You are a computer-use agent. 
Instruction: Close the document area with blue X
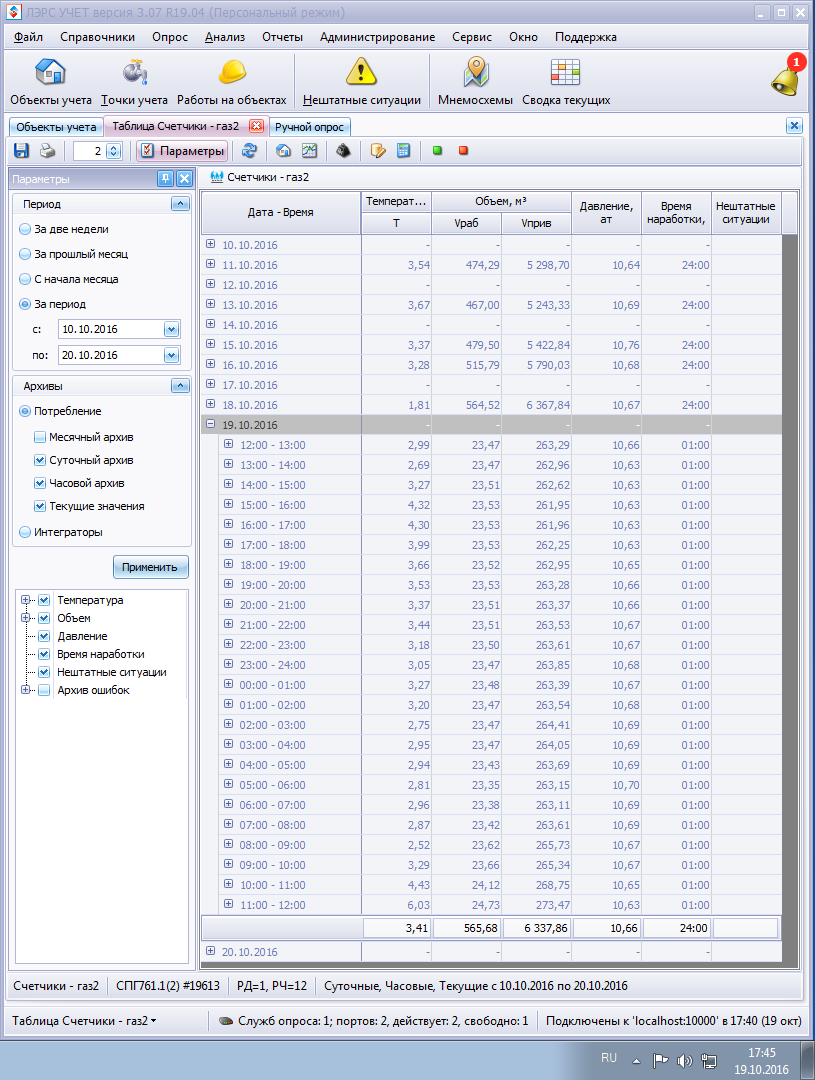(x=794, y=125)
